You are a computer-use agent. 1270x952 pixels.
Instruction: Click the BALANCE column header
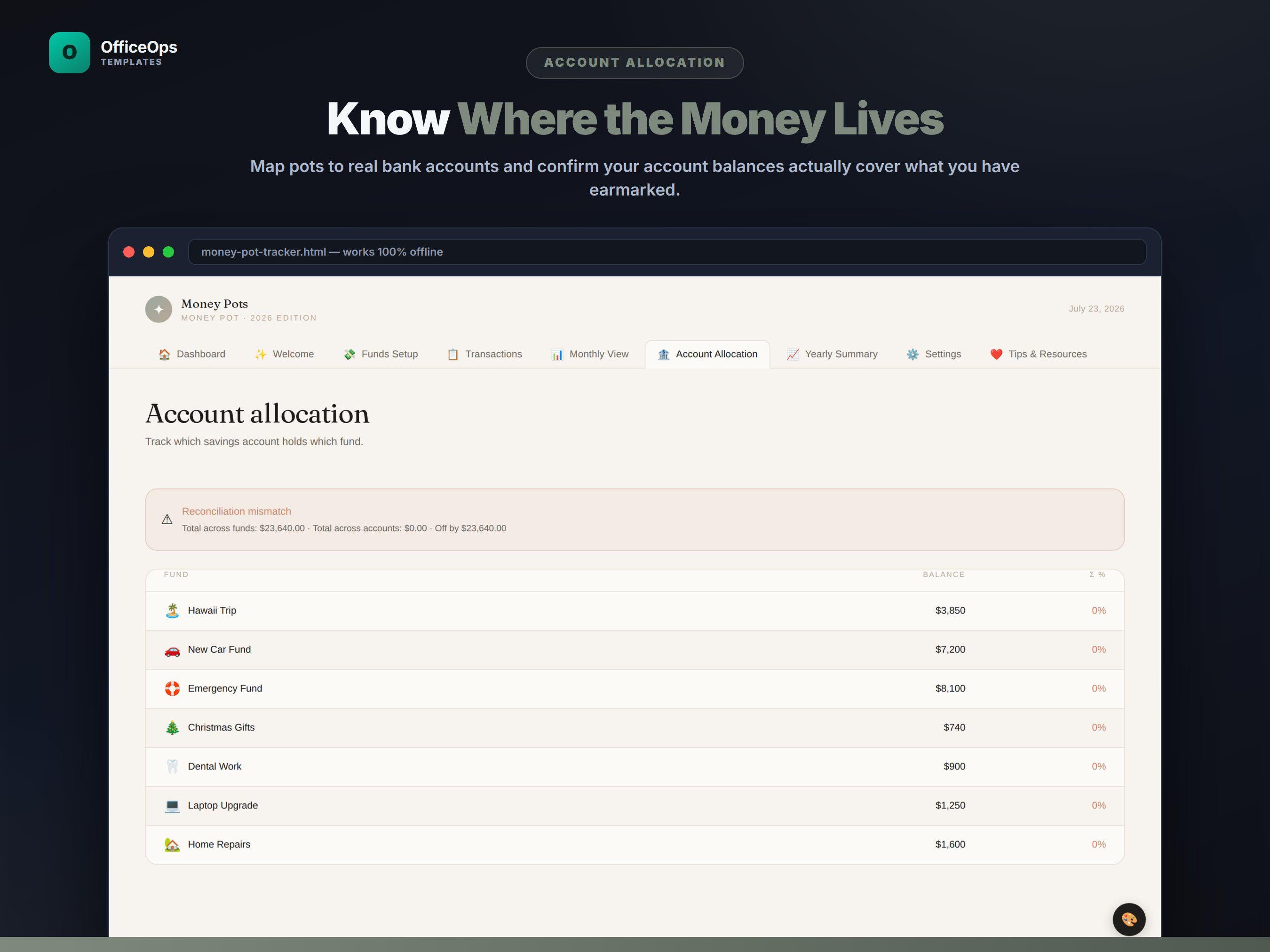[943, 574]
